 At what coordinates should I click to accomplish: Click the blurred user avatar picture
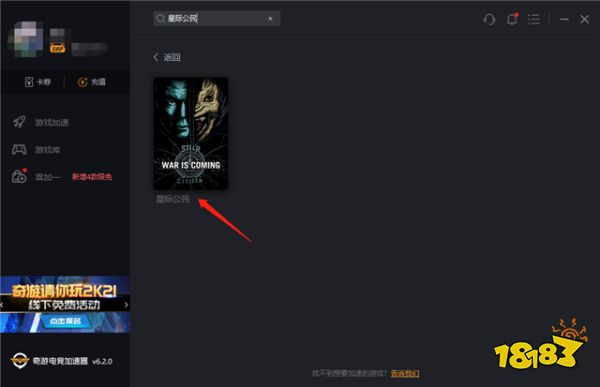tap(26, 39)
